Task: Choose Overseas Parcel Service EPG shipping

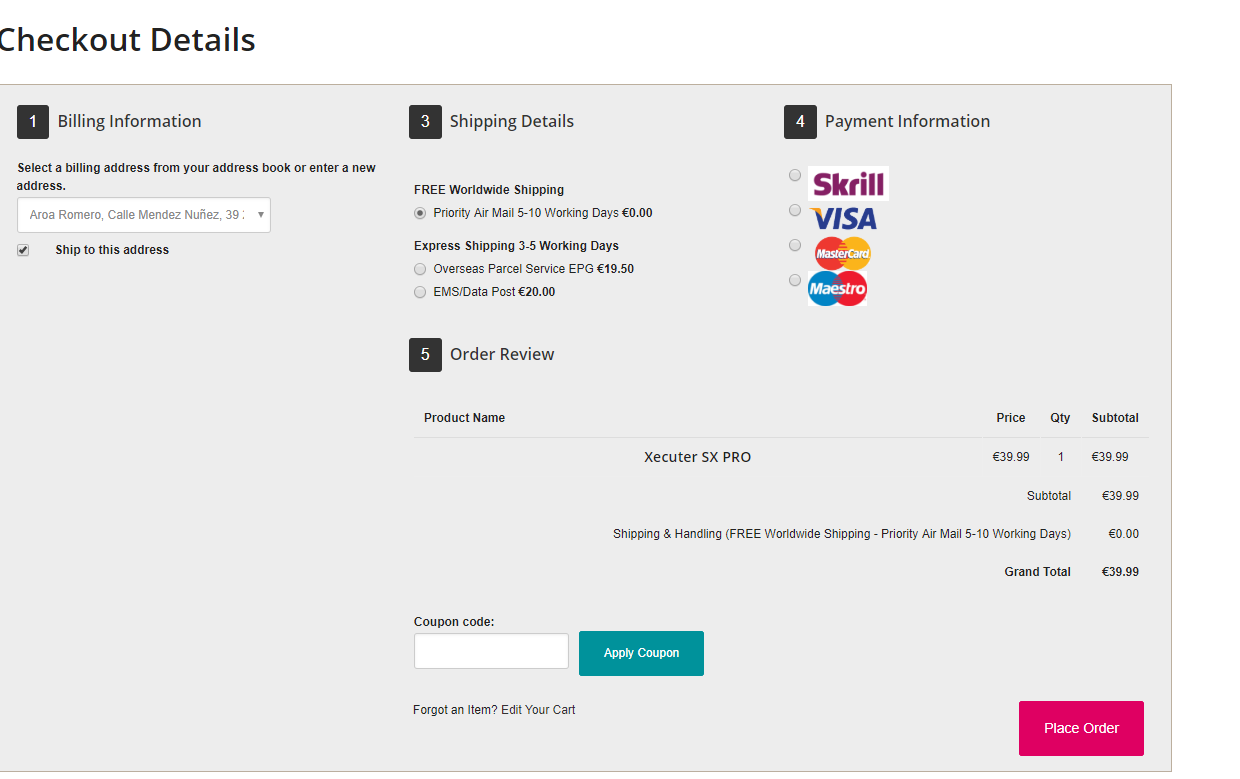Action: (x=420, y=269)
